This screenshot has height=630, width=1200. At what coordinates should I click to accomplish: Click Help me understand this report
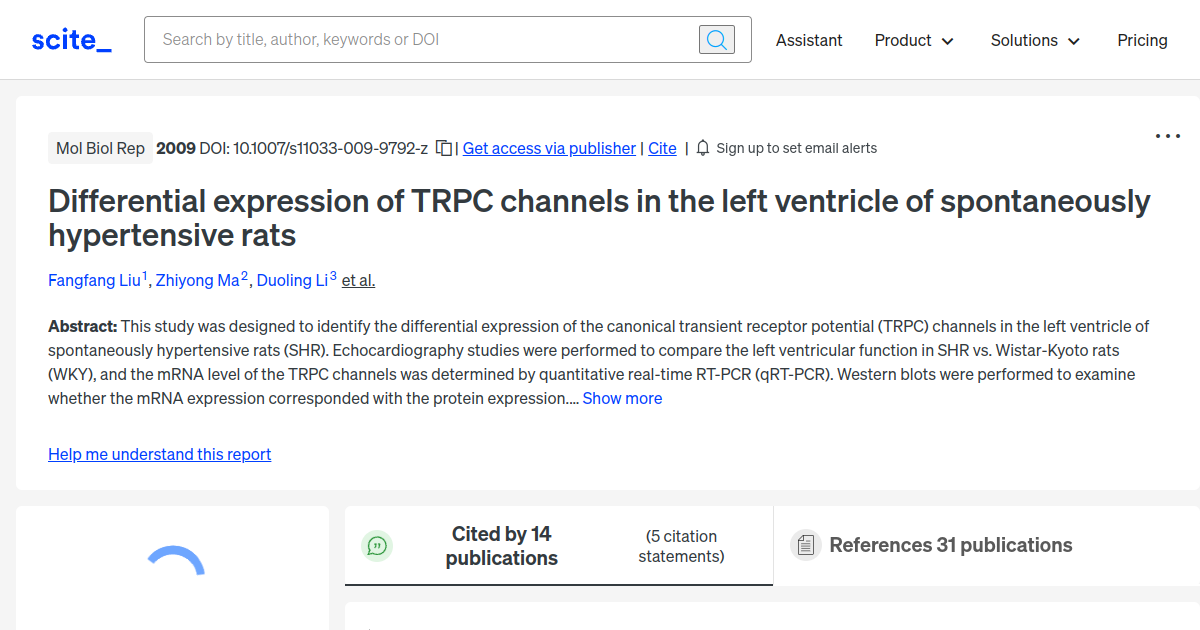[x=159, y=454]
